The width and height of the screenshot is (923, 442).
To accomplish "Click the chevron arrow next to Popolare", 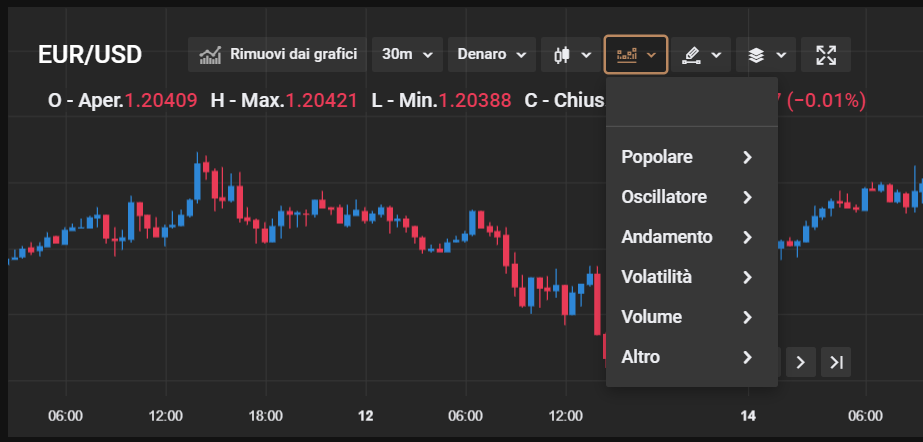I will [x=748, y=157].
